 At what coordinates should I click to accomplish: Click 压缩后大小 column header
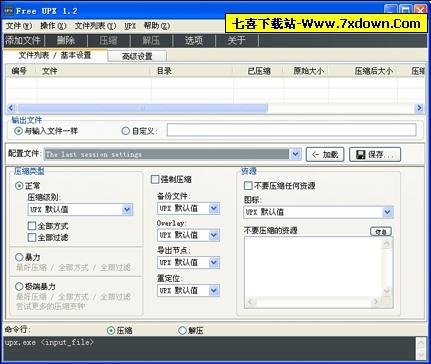[x=363, y=71]
